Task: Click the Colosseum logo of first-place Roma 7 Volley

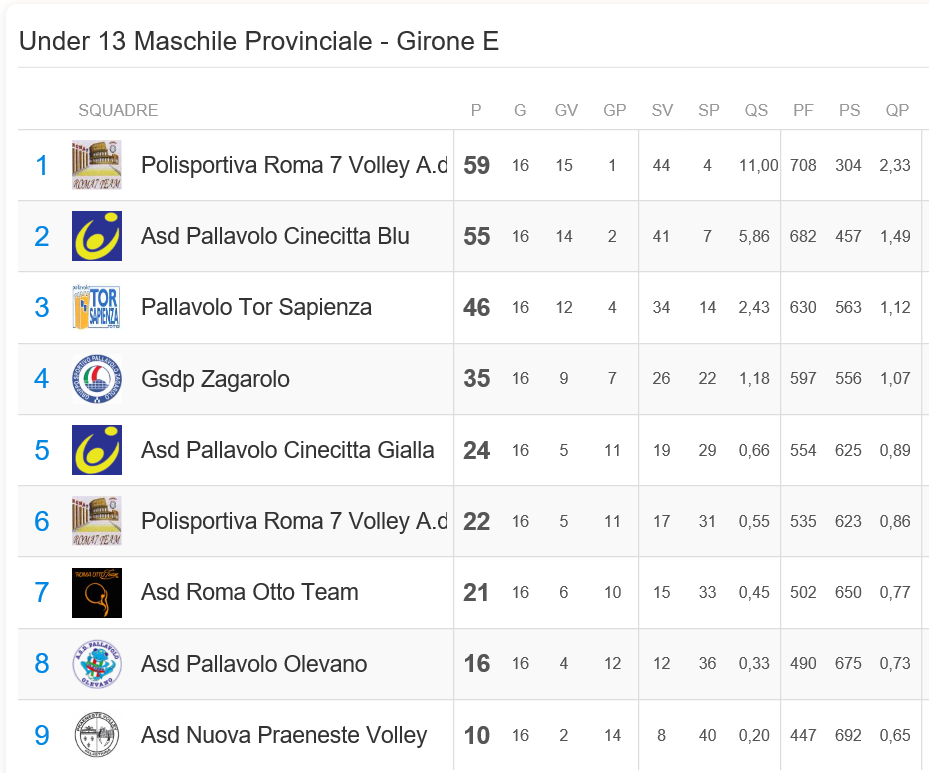Action: point(97,165)
